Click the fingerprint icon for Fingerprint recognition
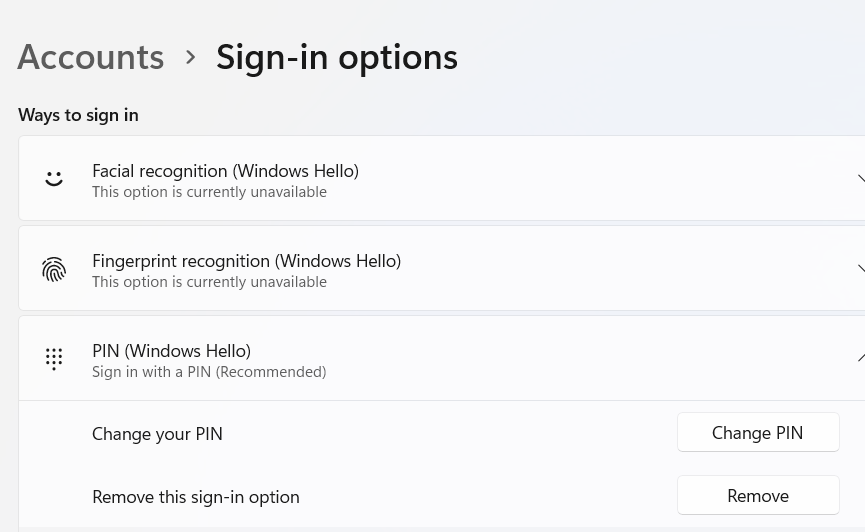 click(x=54, y=269)
